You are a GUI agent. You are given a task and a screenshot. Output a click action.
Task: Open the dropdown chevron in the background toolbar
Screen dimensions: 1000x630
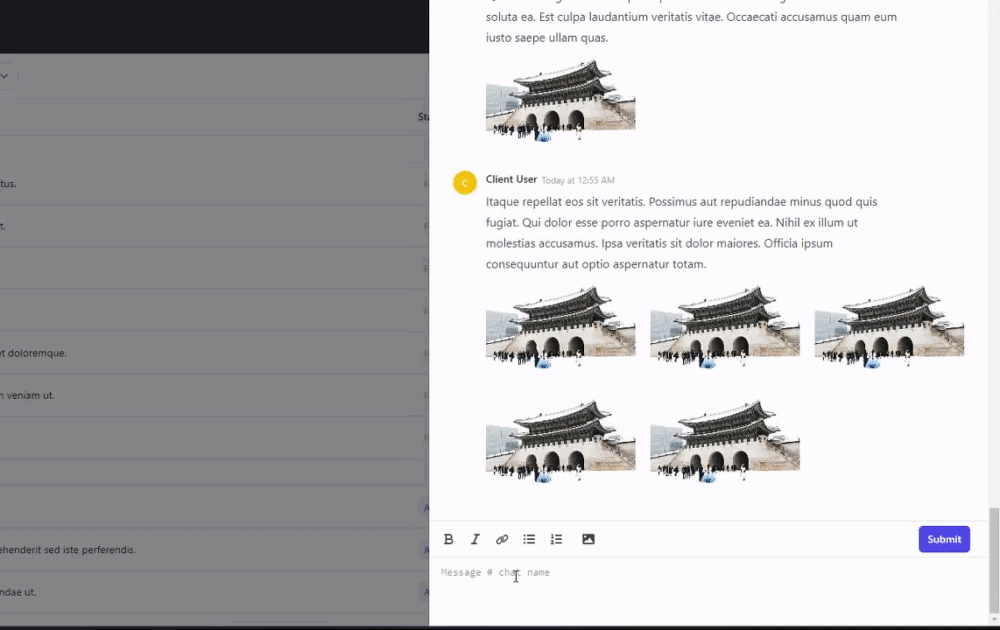point(4,76)
